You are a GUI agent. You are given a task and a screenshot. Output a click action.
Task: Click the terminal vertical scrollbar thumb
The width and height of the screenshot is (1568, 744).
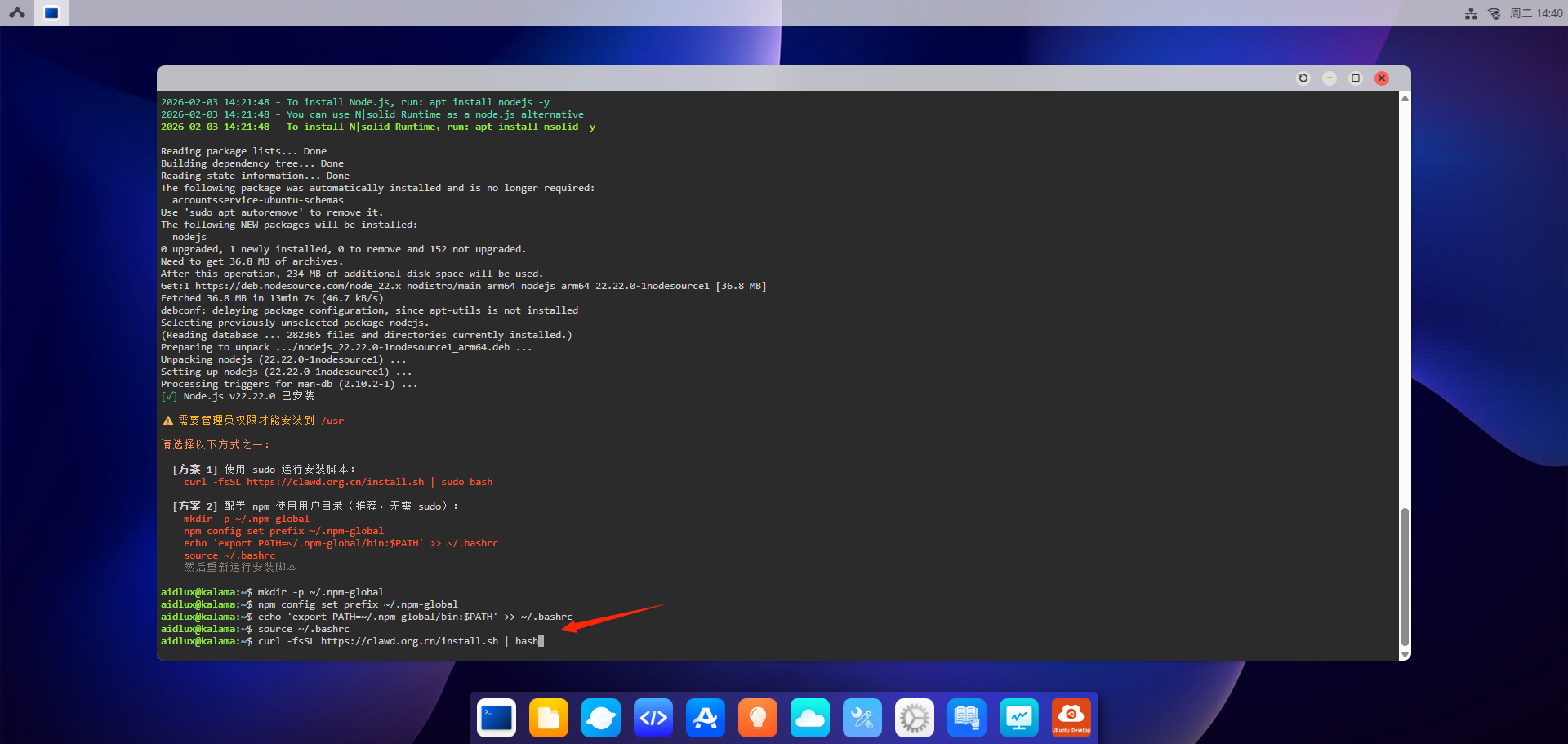pos(1405,576)
